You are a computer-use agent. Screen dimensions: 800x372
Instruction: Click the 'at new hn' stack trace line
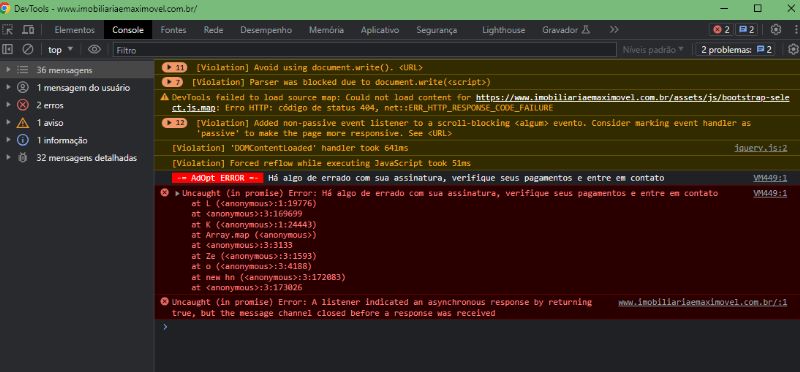(268, 277)
